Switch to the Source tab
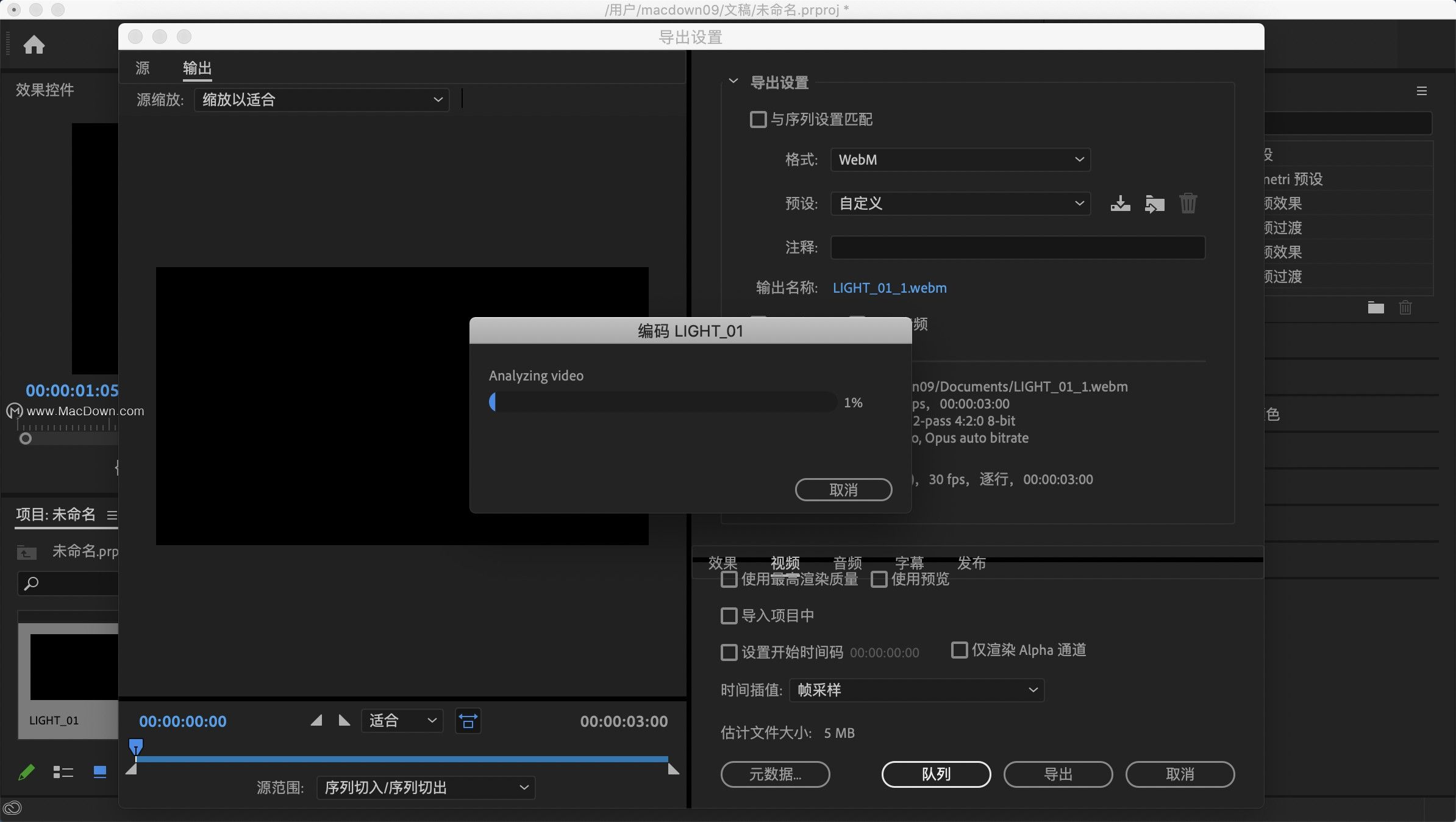 coord(143,68)
